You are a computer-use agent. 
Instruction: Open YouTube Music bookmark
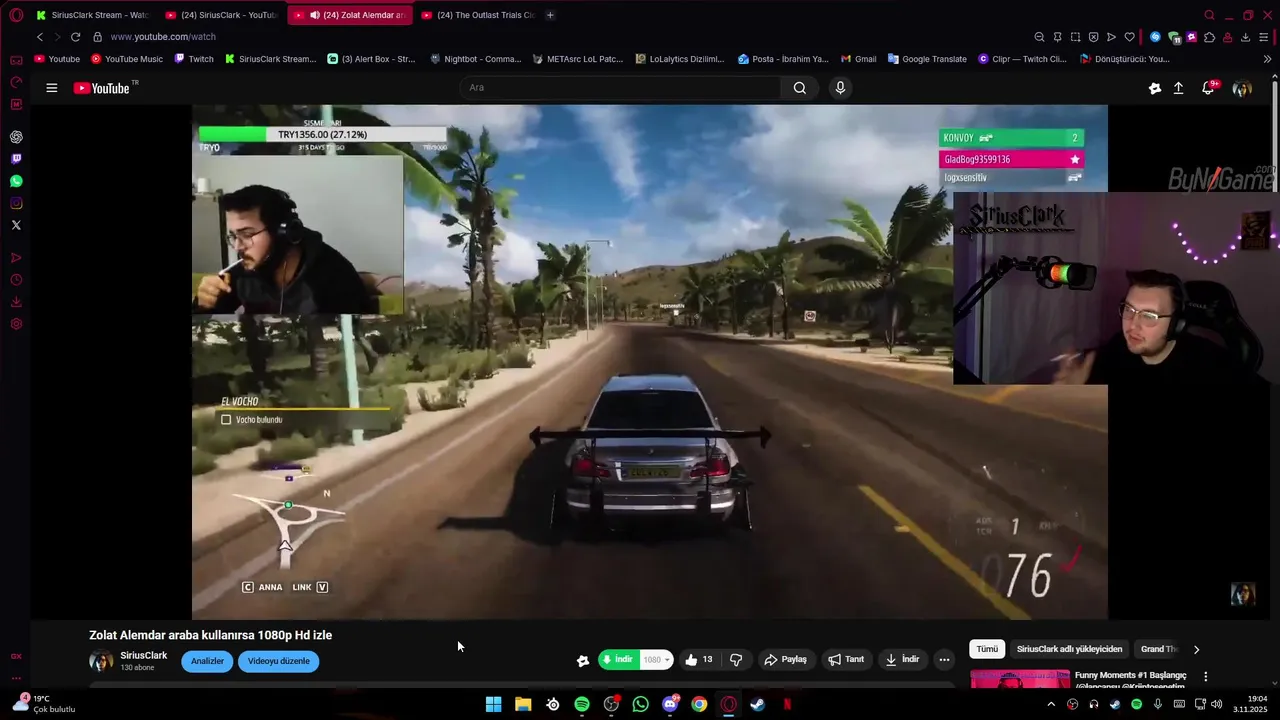[127, 59]
